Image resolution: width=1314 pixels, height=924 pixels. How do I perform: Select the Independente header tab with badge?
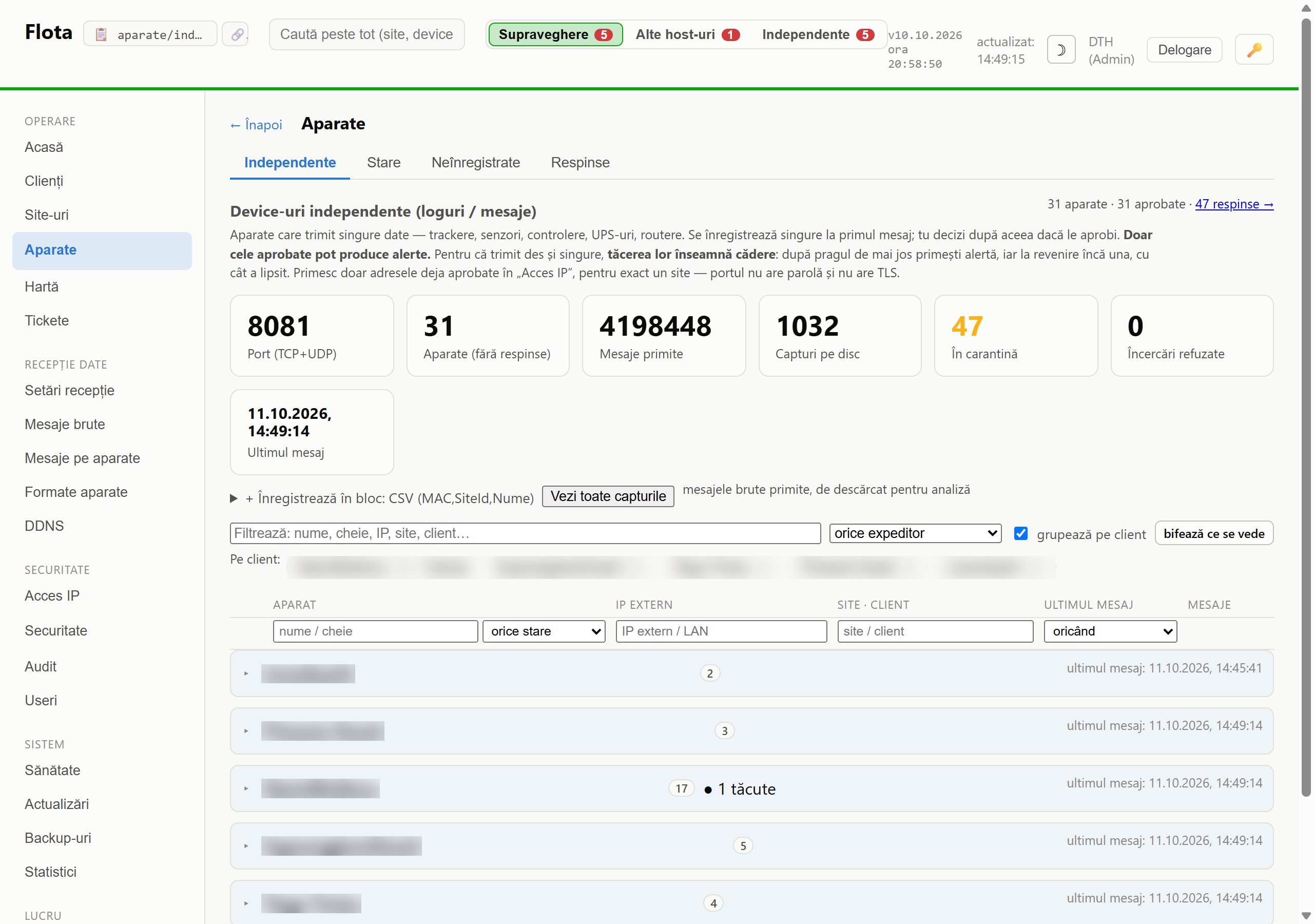coord(817,34)
